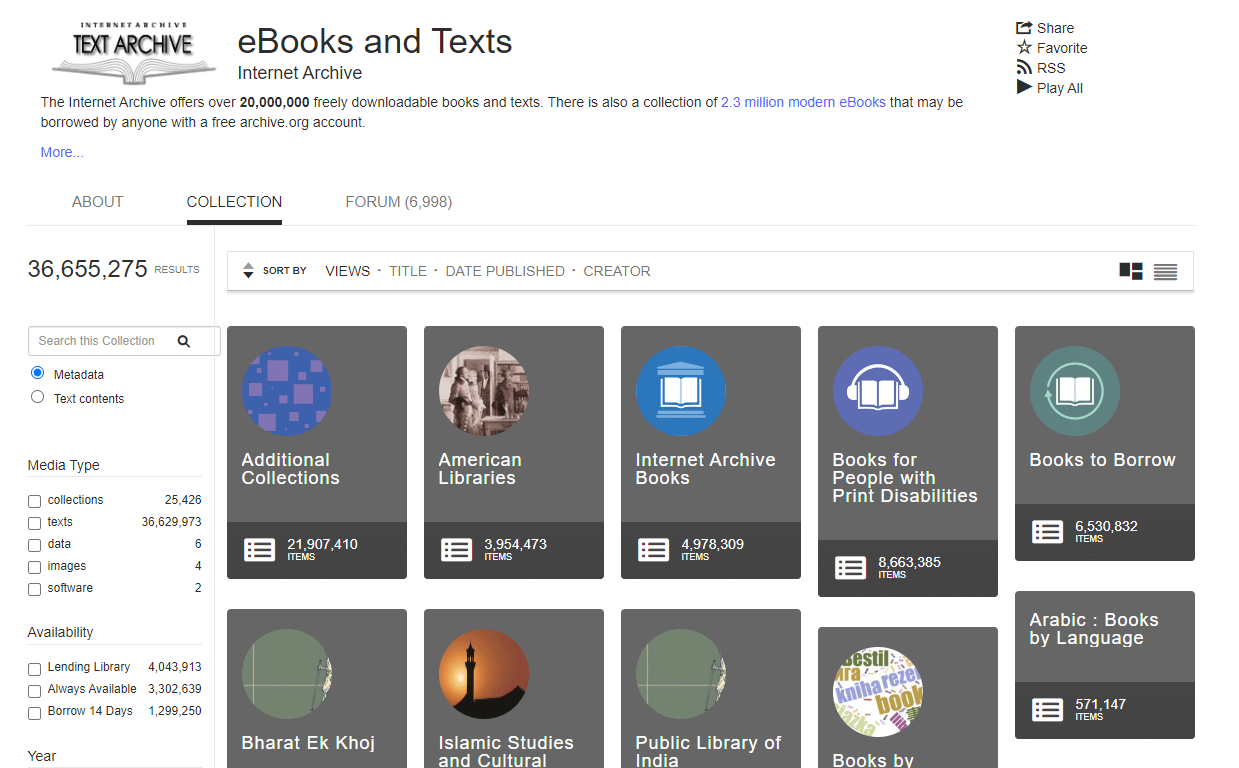
Task: Switch to the About tab
Action: click(x=97, y=201)
